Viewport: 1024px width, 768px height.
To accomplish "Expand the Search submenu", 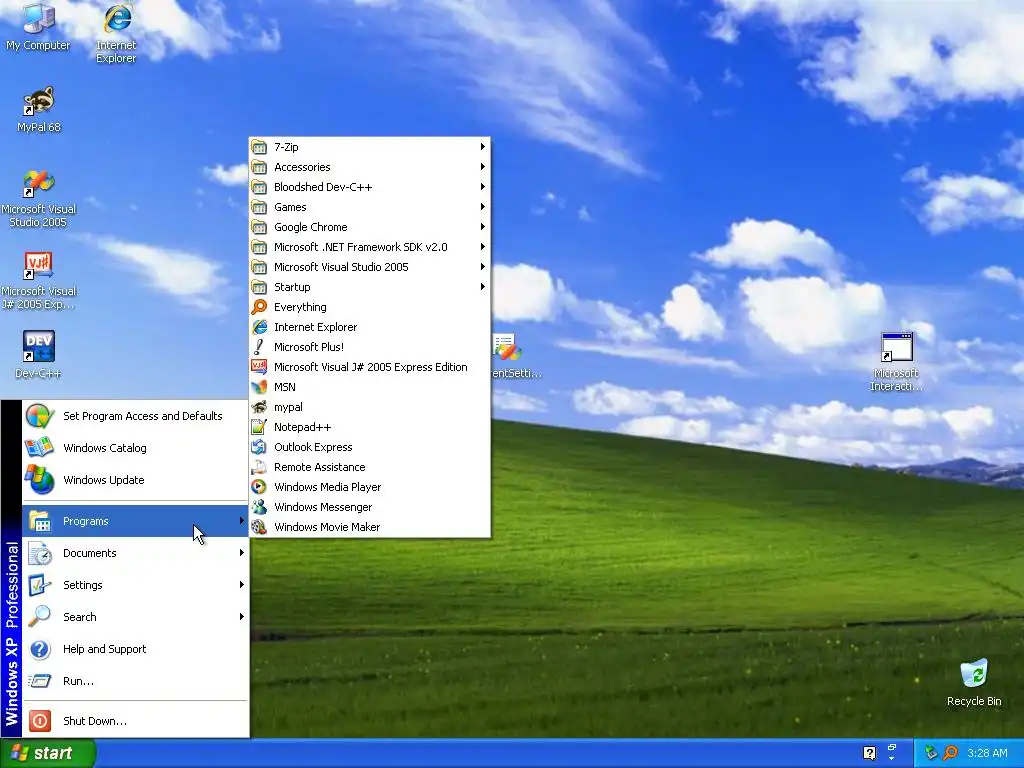I will click(135, 617).
